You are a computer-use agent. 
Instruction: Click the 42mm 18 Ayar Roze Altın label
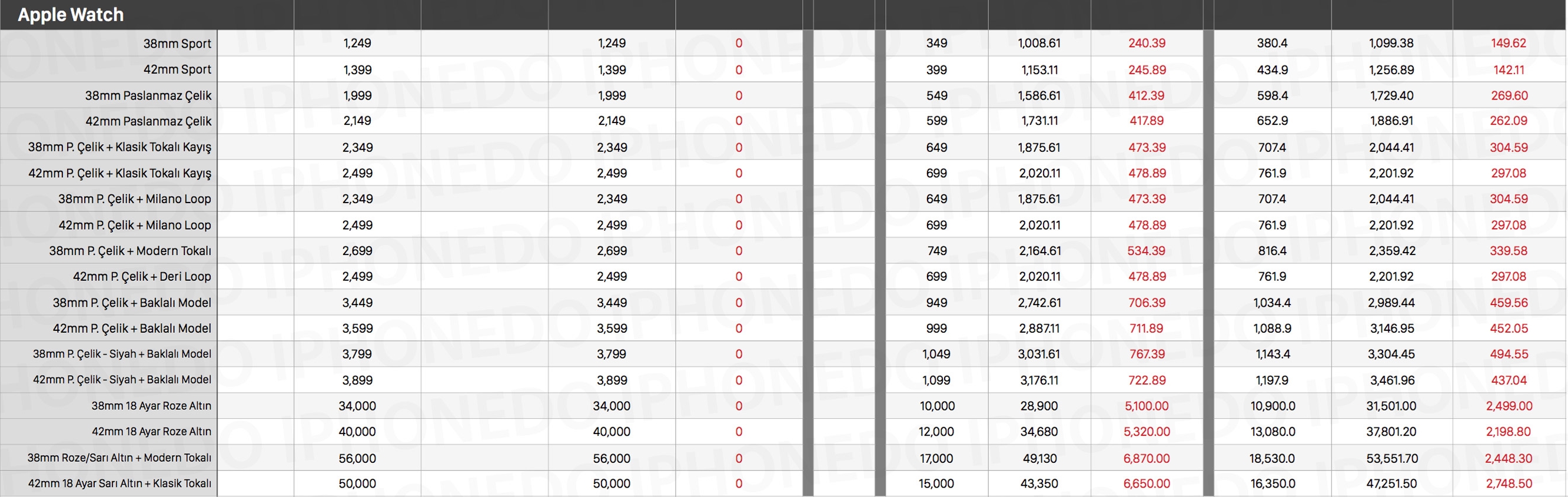tap(151, 431)
